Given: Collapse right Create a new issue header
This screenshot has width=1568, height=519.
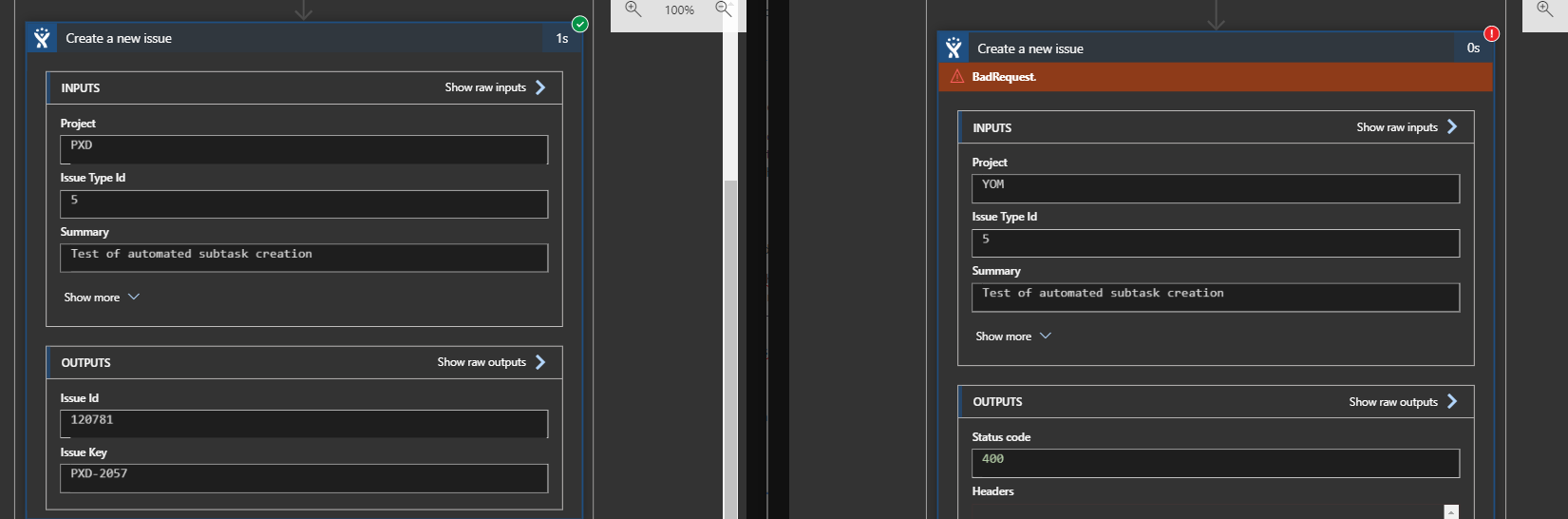Looking at the screenshot, I should 1216,48.
